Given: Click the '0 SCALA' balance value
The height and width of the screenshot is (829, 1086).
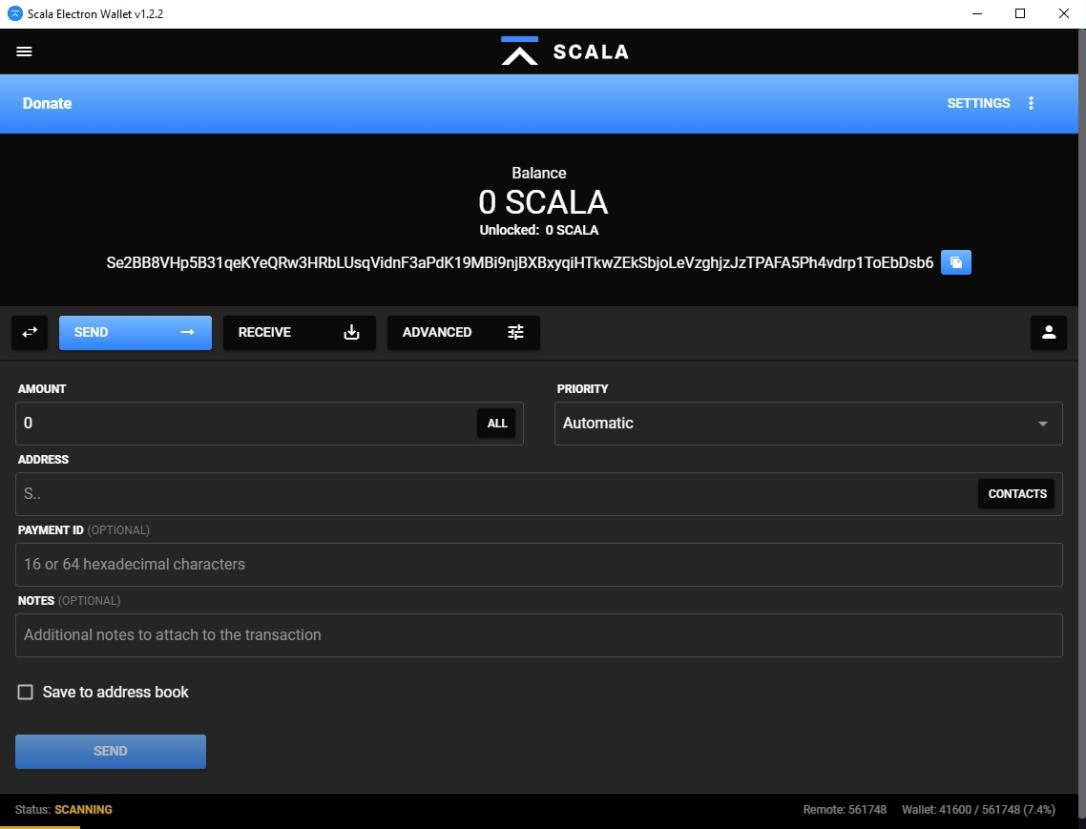Looking at the screenshot, I should click(x=543, y=202).
